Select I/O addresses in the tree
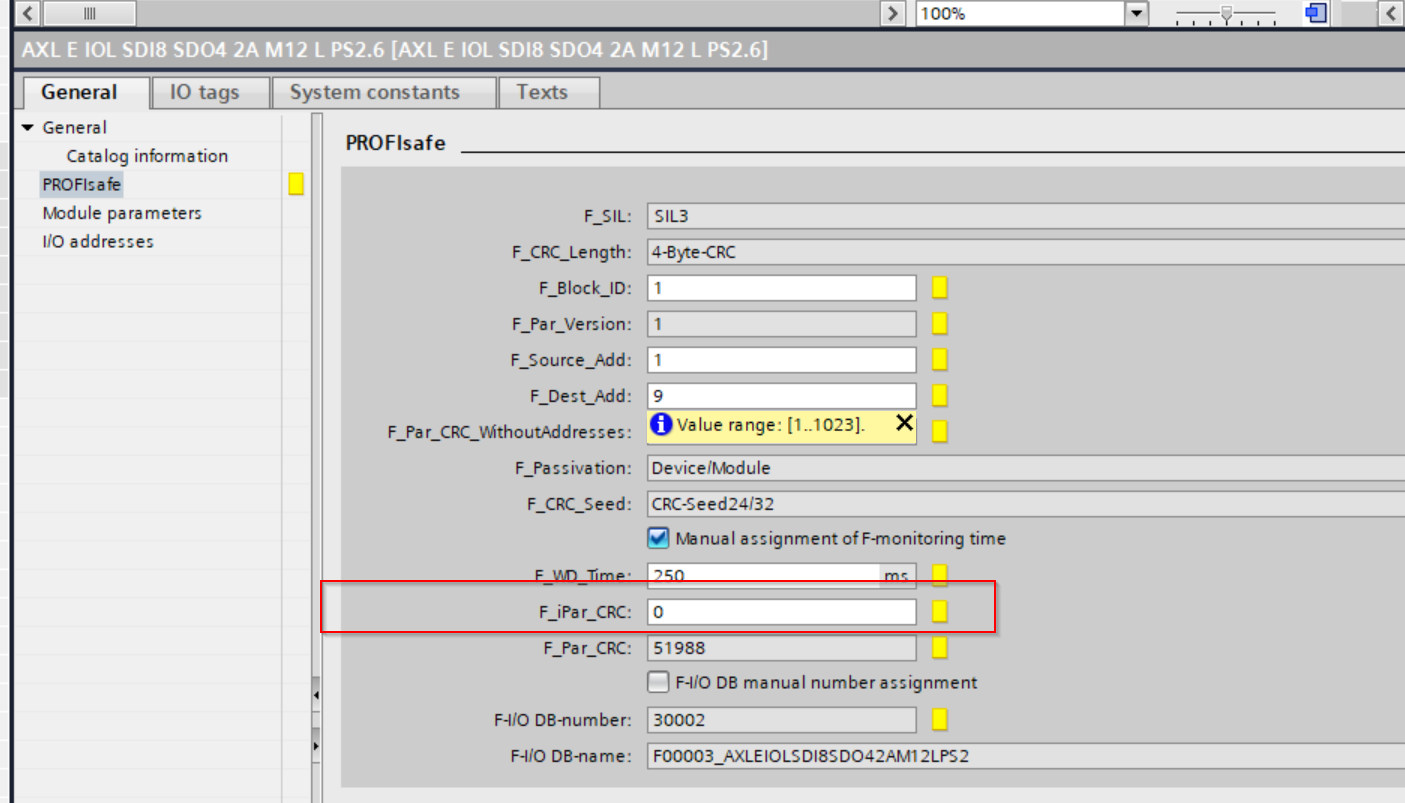Image resolution: width=1405 pixels, height=803 pixels. [x=98, y=242]
